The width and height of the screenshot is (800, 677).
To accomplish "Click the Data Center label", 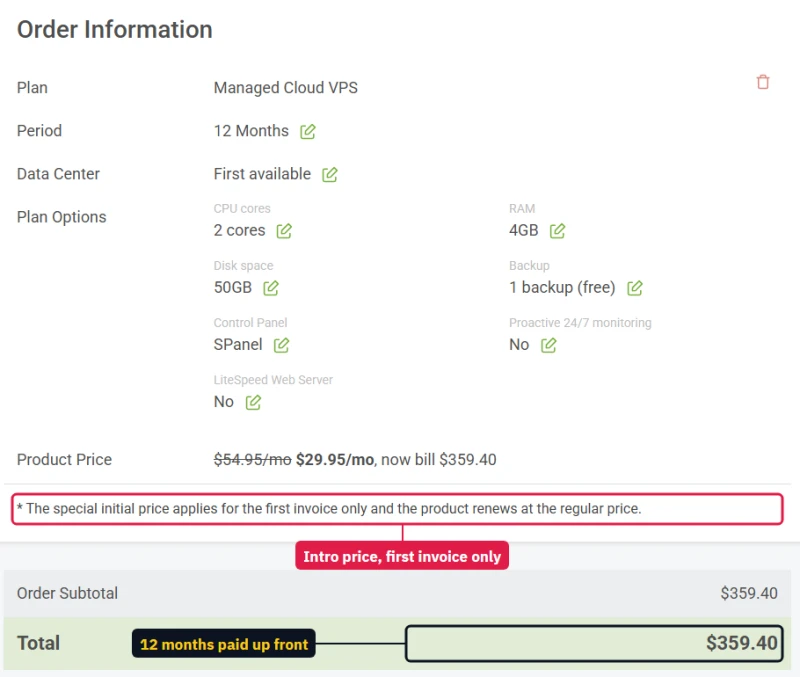I will point(58,174).
